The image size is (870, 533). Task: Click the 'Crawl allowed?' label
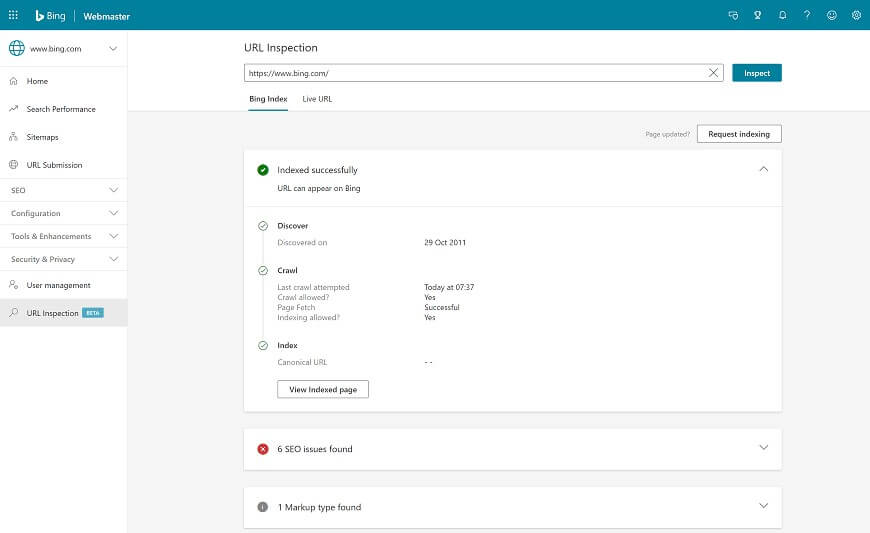(303, 297)
